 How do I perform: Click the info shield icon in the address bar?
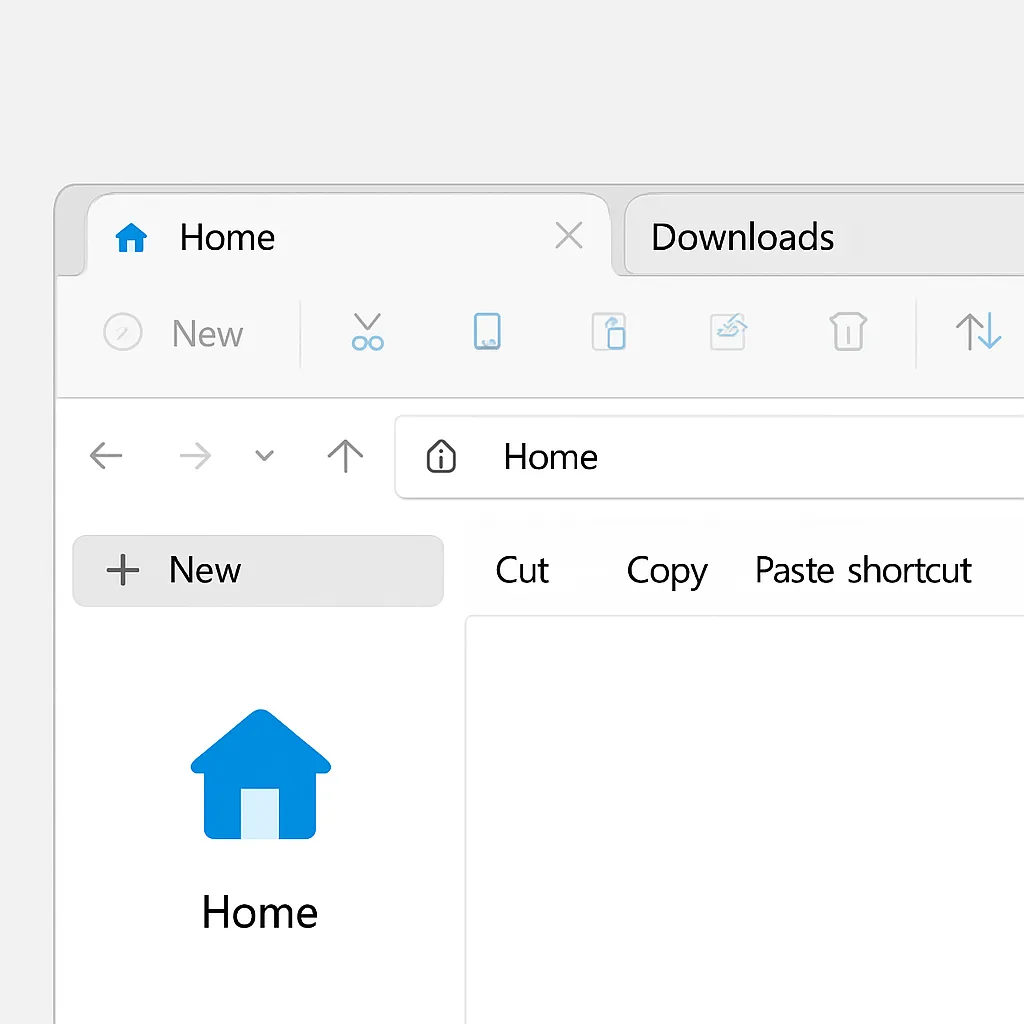tap(440, 457)
